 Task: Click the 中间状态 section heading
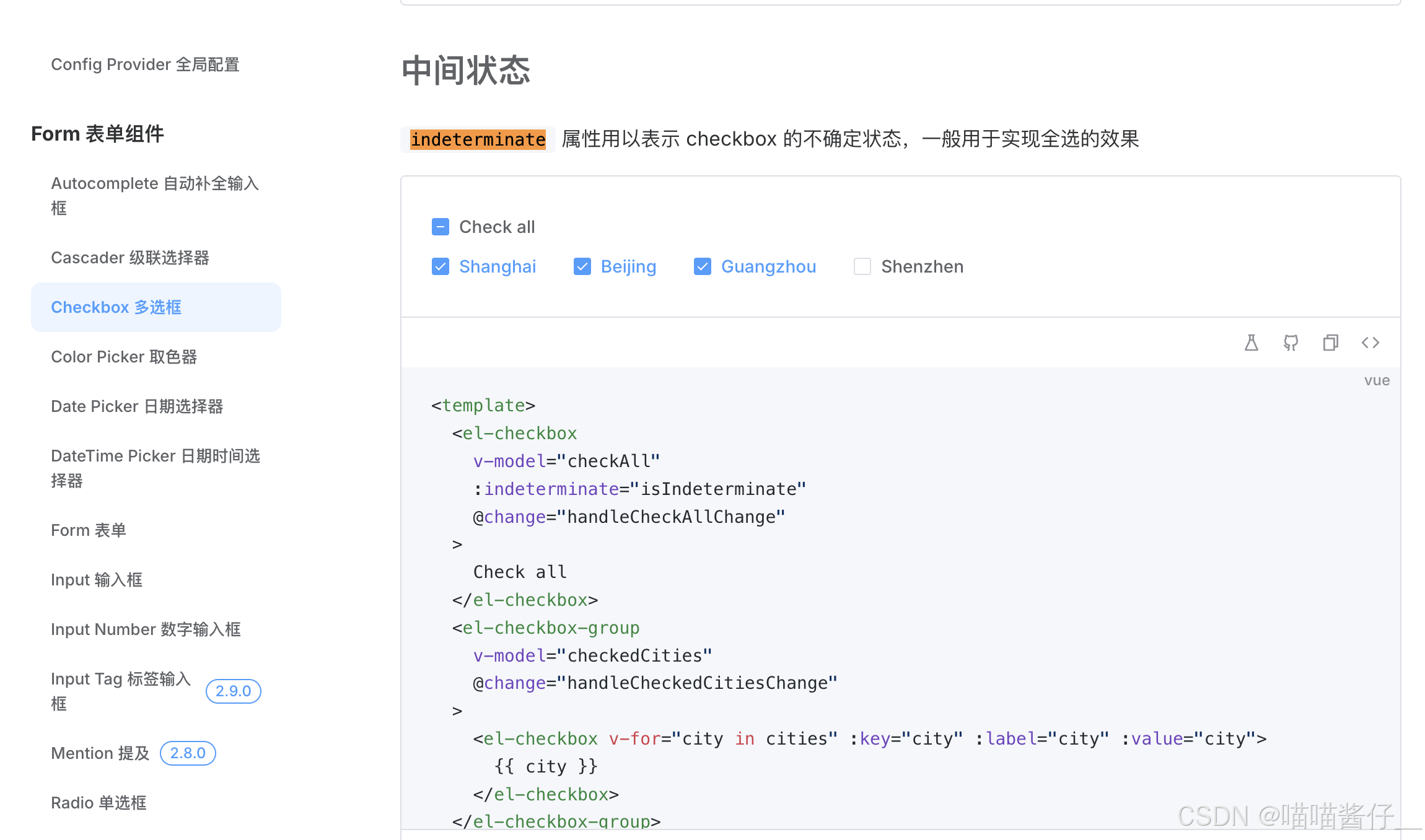[466, 70]
